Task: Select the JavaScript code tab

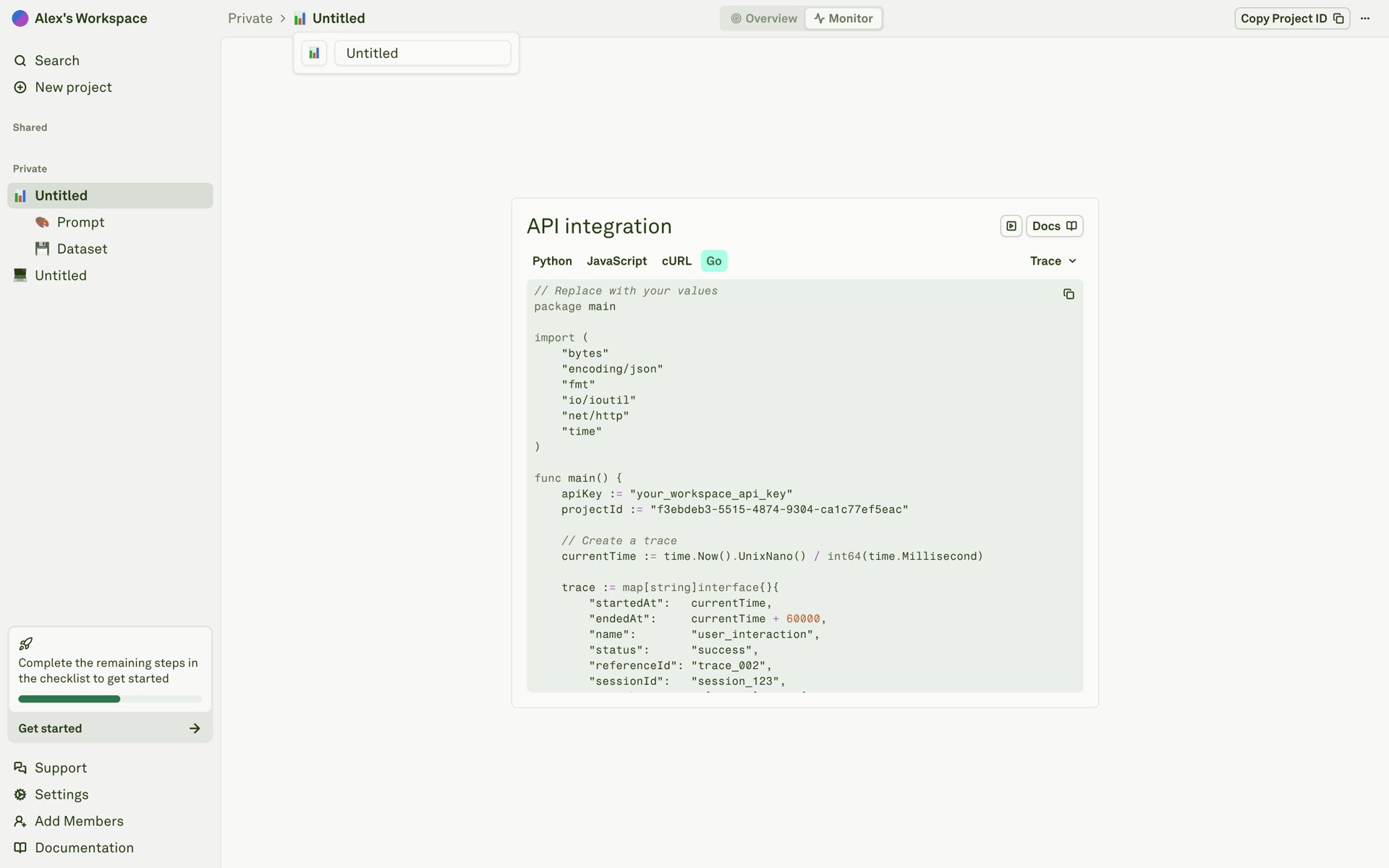Action: pos(617,261)
